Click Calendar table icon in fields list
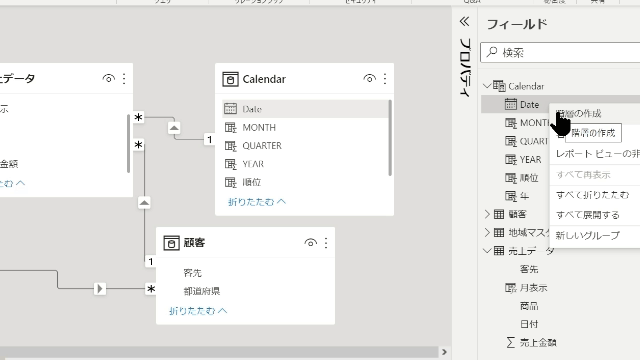This screenshot has width=640, height=360. click(499, 86)
